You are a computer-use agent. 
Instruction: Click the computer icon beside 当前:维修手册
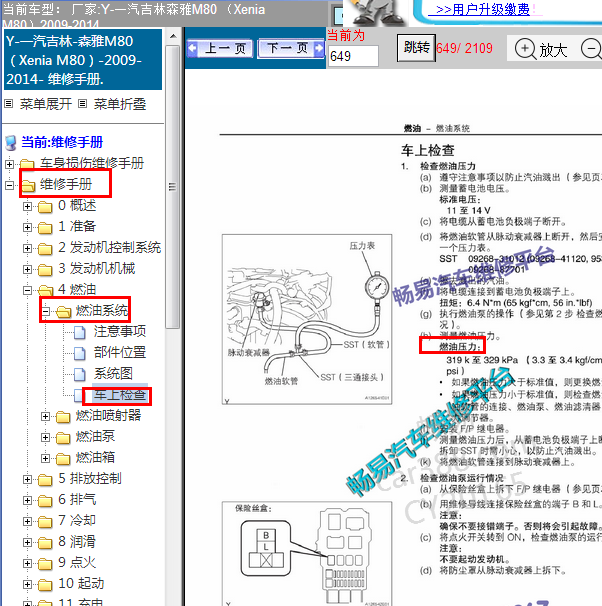coord(11,142)
